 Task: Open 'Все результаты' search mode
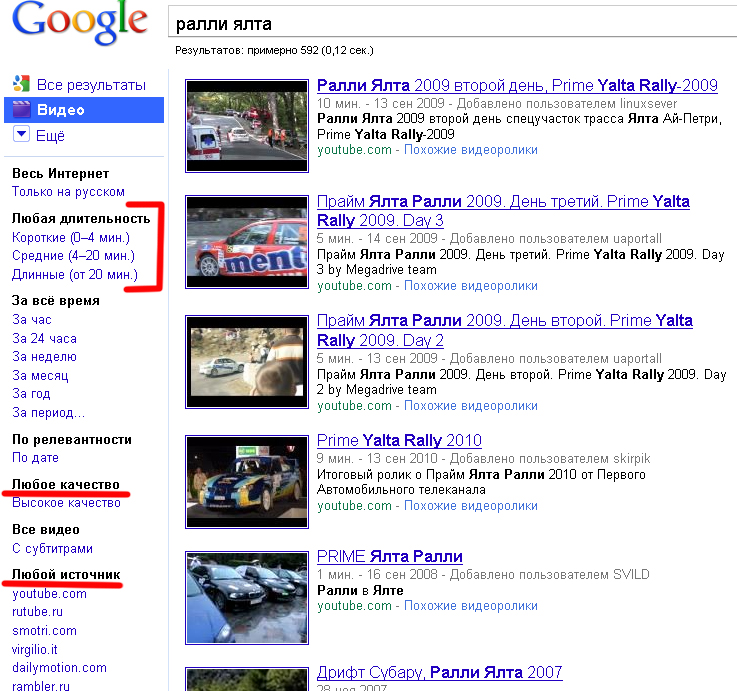(x=91, y=85)
